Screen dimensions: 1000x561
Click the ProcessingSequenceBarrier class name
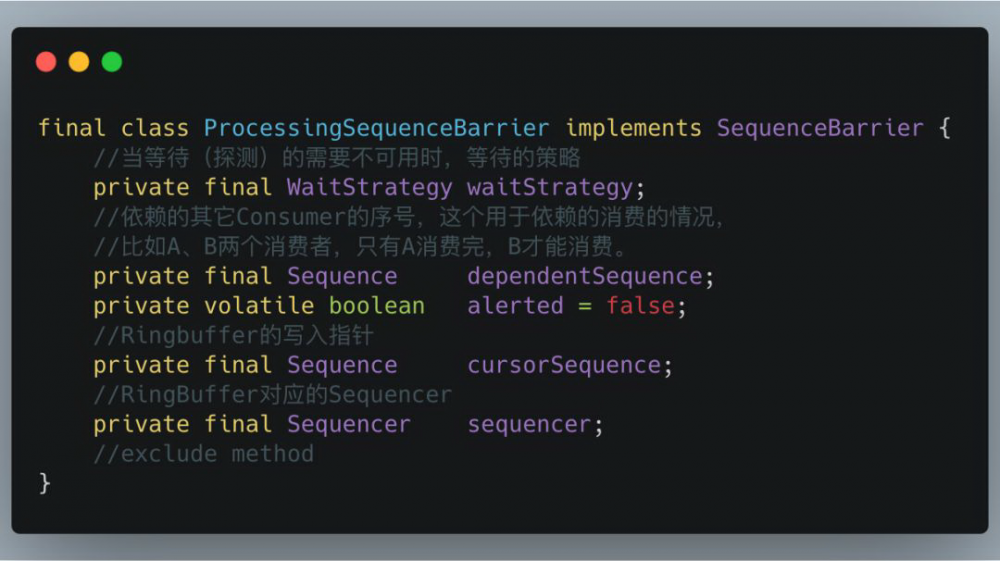[376, 128]
